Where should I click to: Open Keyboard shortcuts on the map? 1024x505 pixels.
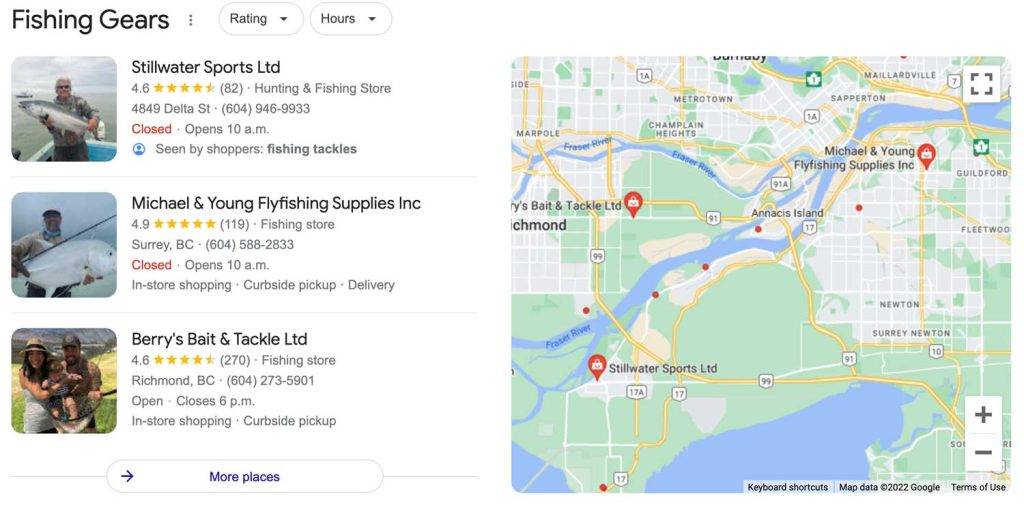(x=788, y=487)
